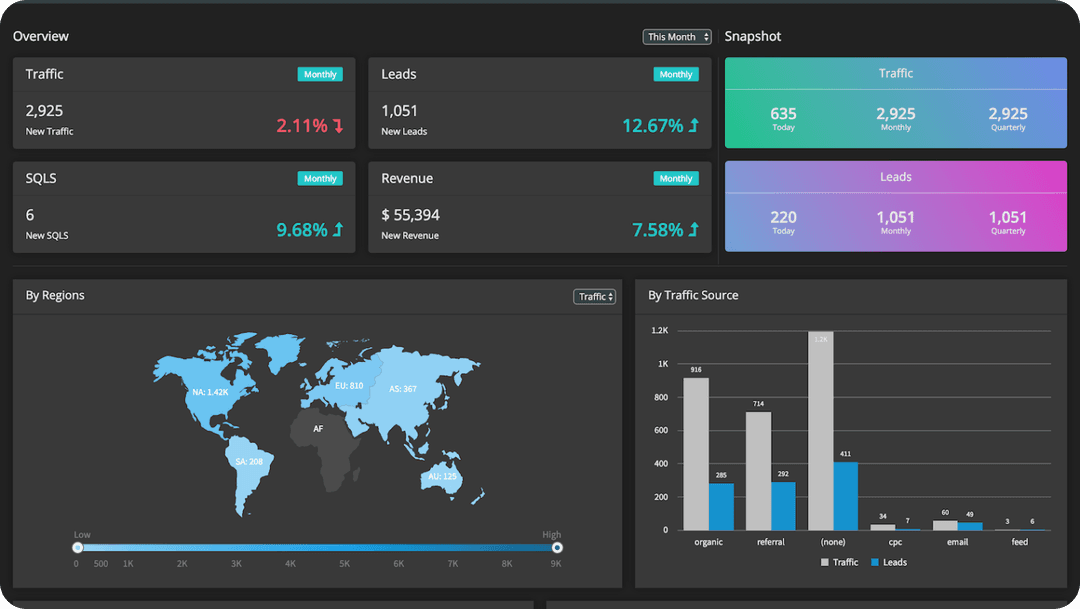
Task: Click the $ 55,394 revenue value
Action: [411, 215]
